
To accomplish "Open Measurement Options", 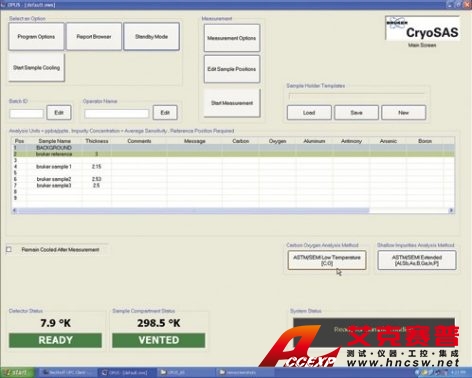I will pyautogui.click(x=232, y=38).
